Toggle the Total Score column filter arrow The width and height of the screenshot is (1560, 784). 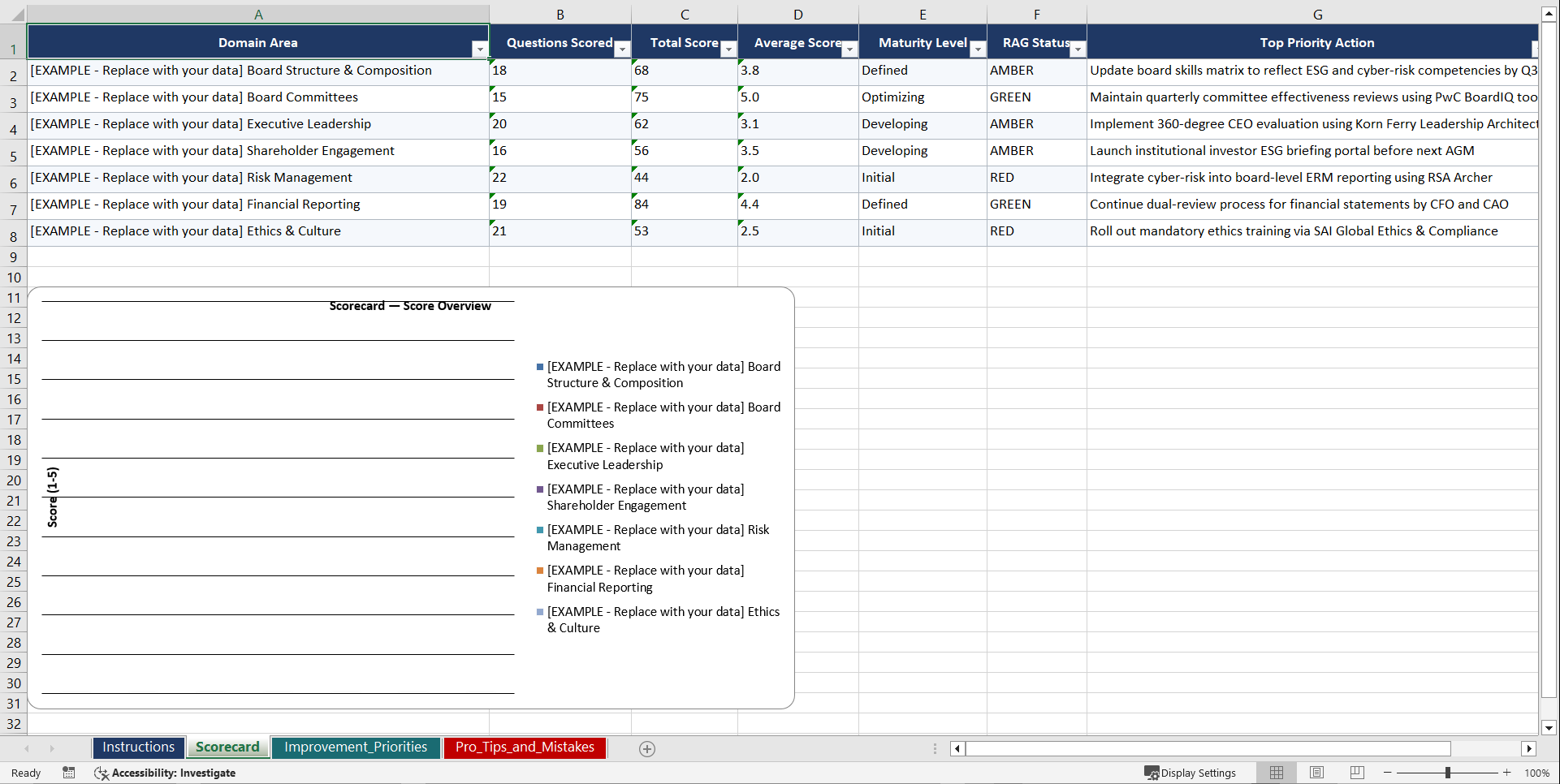pos(728,50)
